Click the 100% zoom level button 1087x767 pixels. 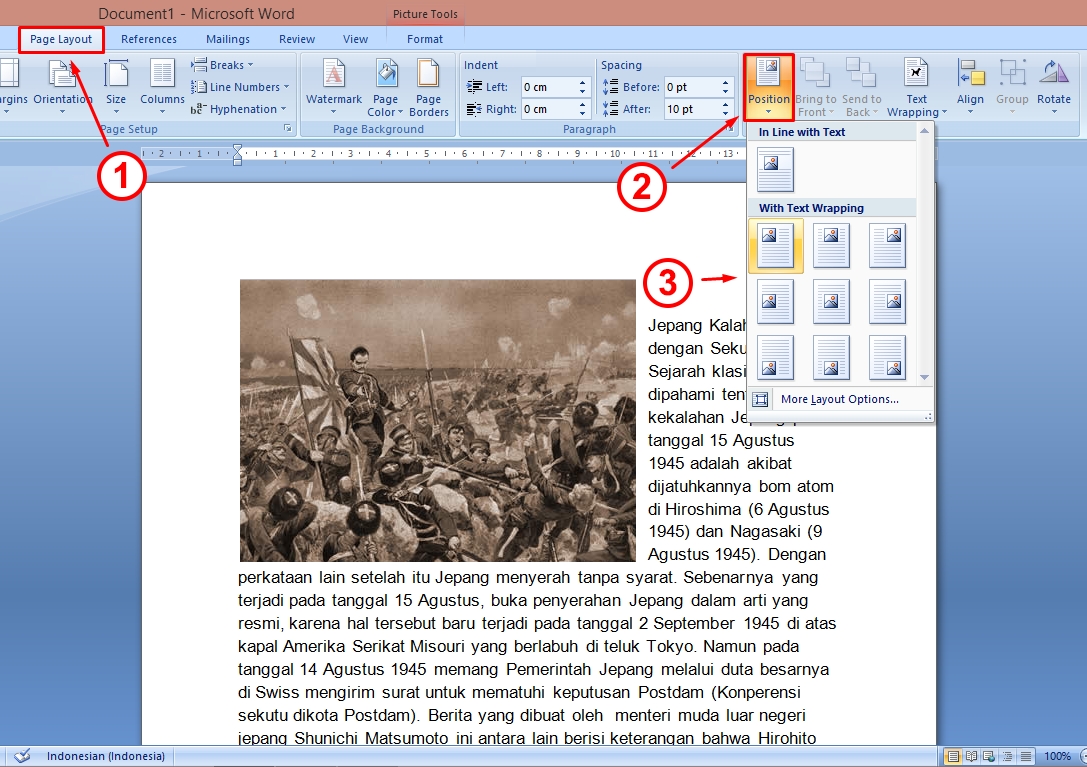[x=1057, y=756]
